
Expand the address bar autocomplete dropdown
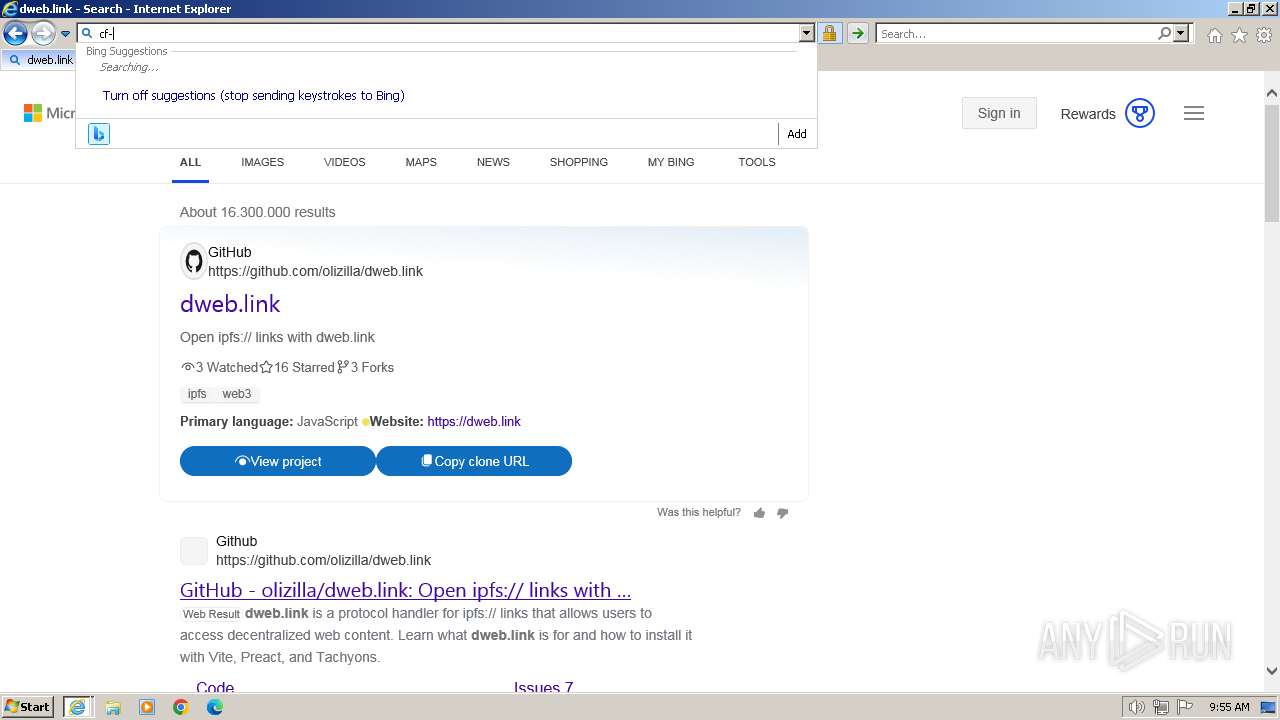pos(807,33)
